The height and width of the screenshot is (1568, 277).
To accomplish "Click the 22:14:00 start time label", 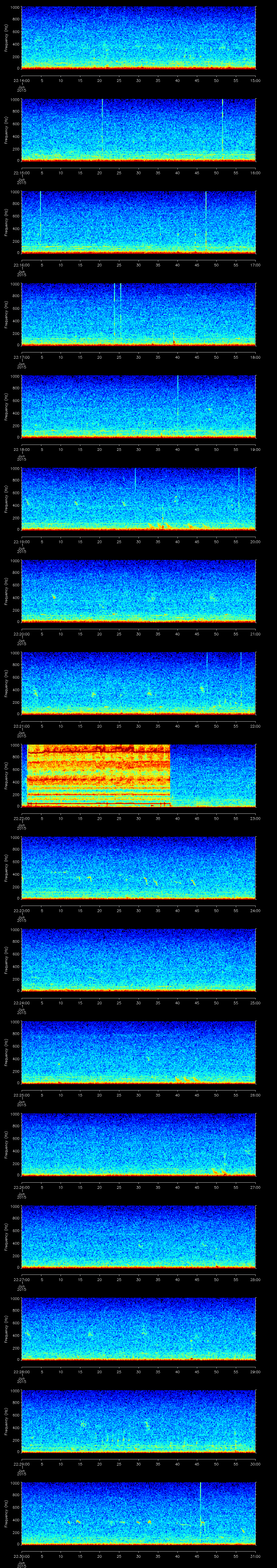I will pos(21,80).
